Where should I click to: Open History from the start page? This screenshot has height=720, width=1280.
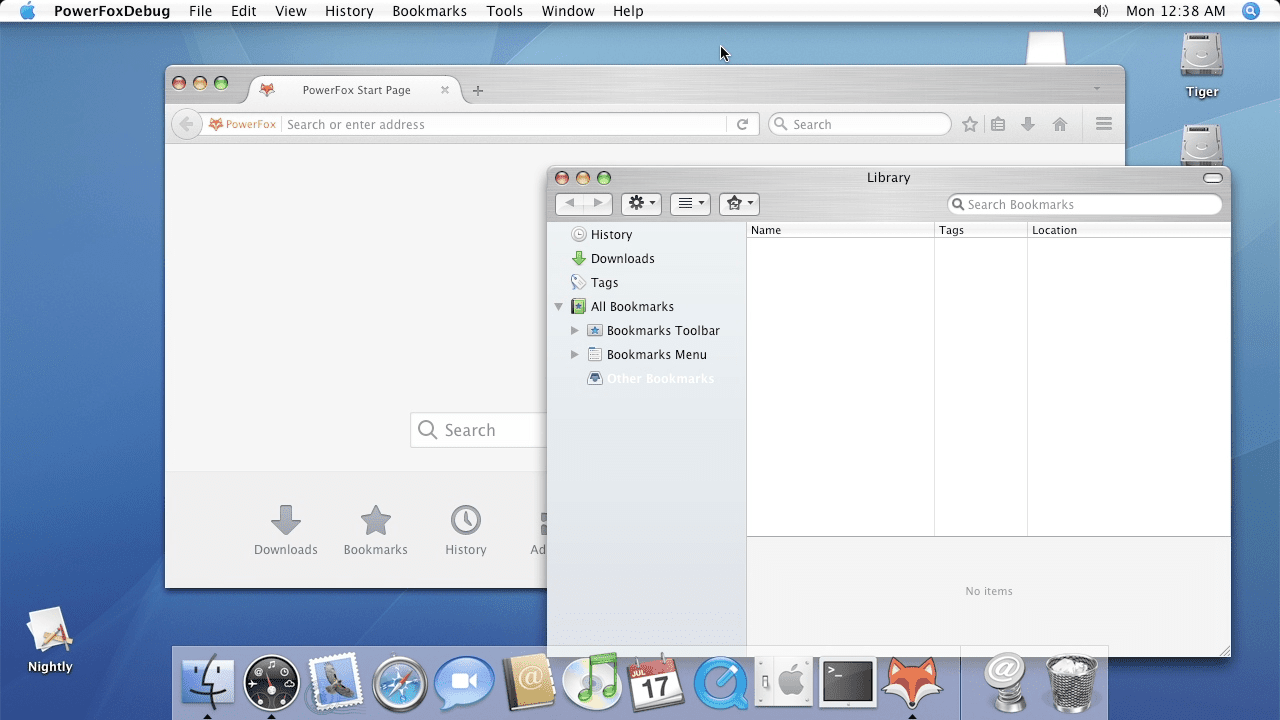pos(466,530)
